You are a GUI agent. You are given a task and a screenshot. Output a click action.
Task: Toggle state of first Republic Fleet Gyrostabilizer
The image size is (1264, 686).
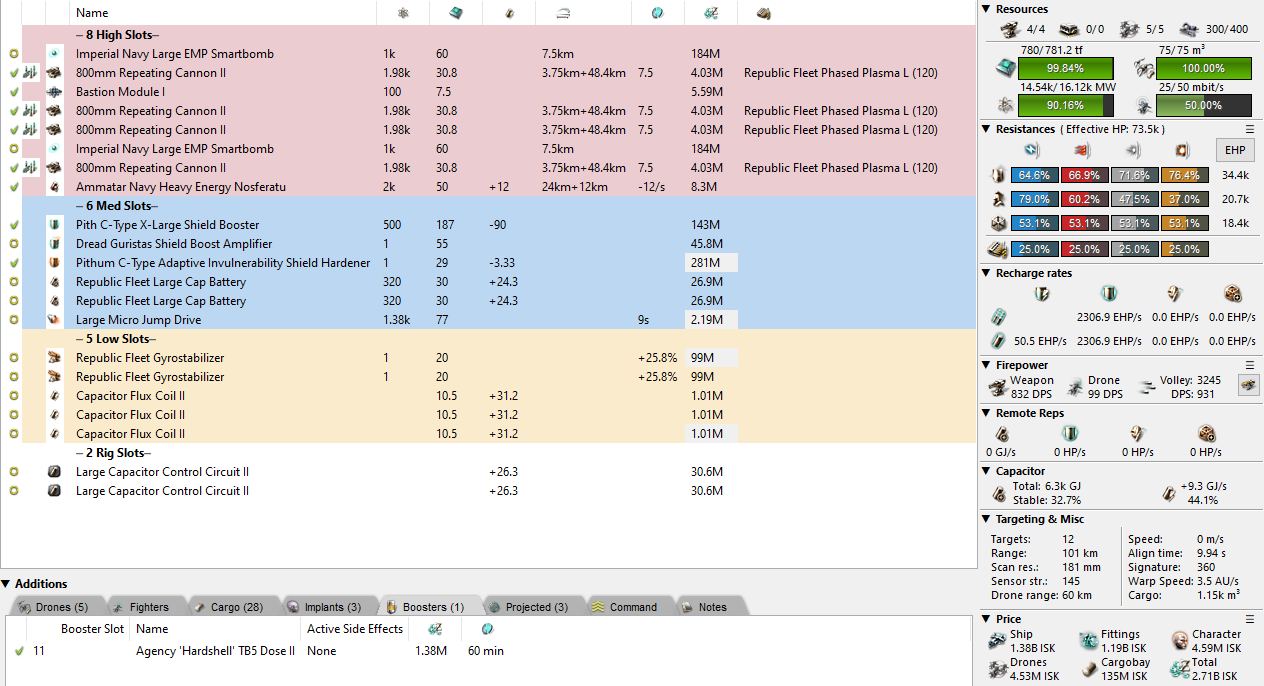click(14, 358)
